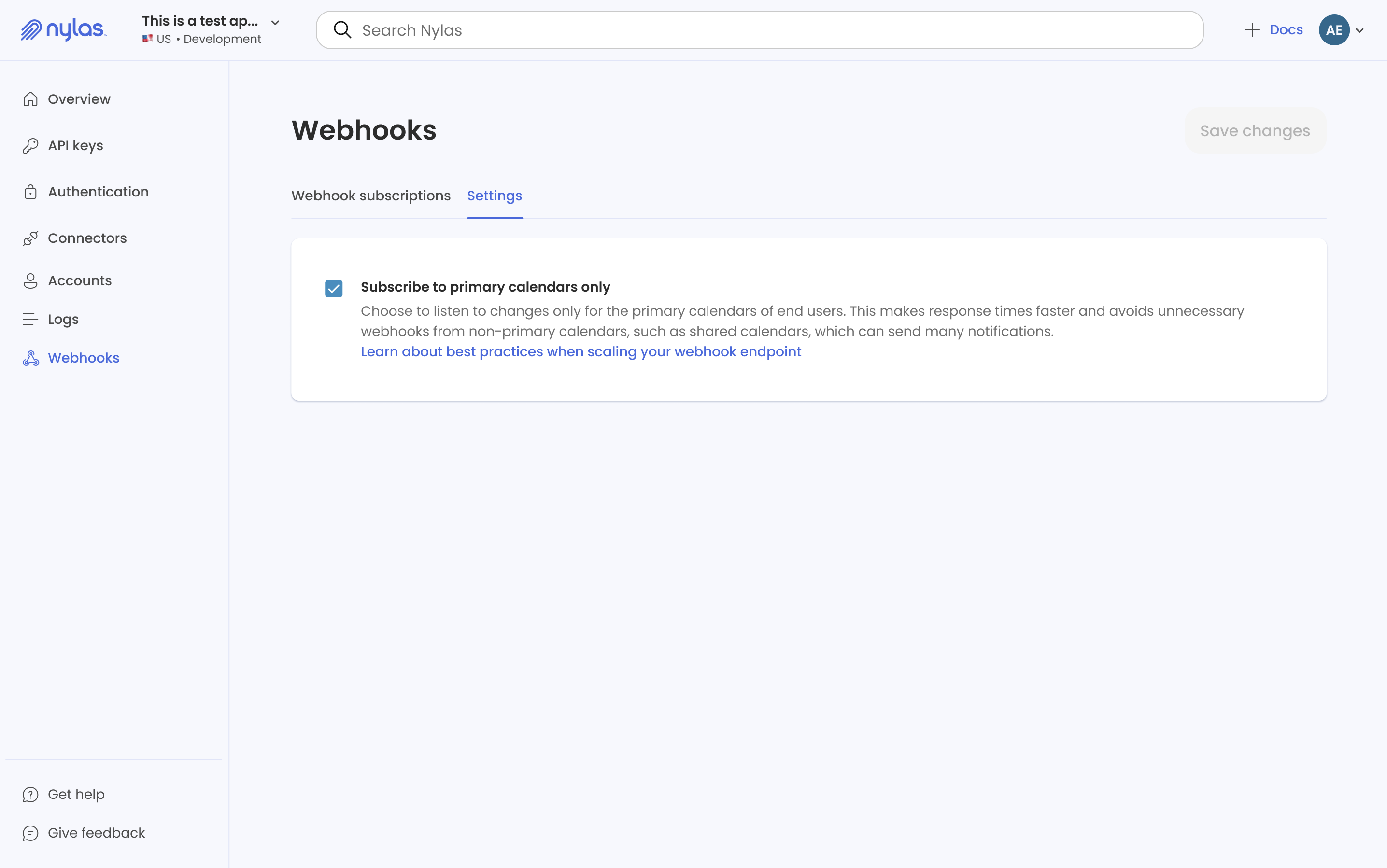
Task: Click the Save changes button
Action: coord(1254,130)
